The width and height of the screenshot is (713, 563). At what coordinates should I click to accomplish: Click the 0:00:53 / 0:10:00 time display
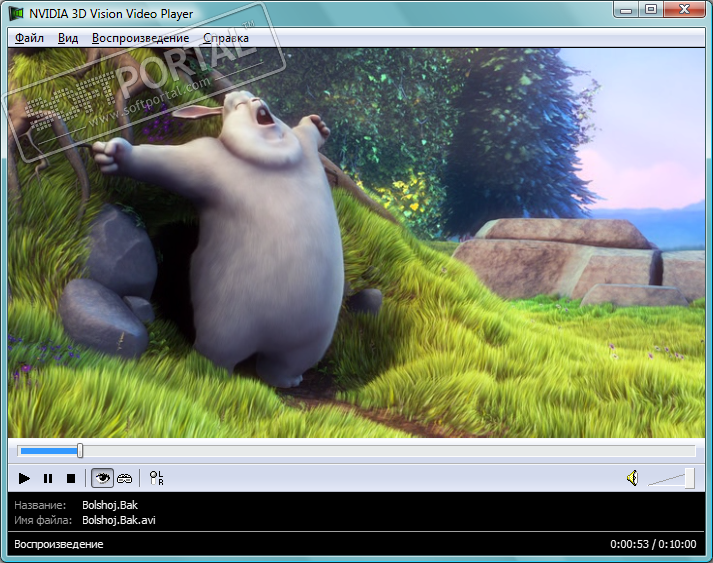[653, 544]
